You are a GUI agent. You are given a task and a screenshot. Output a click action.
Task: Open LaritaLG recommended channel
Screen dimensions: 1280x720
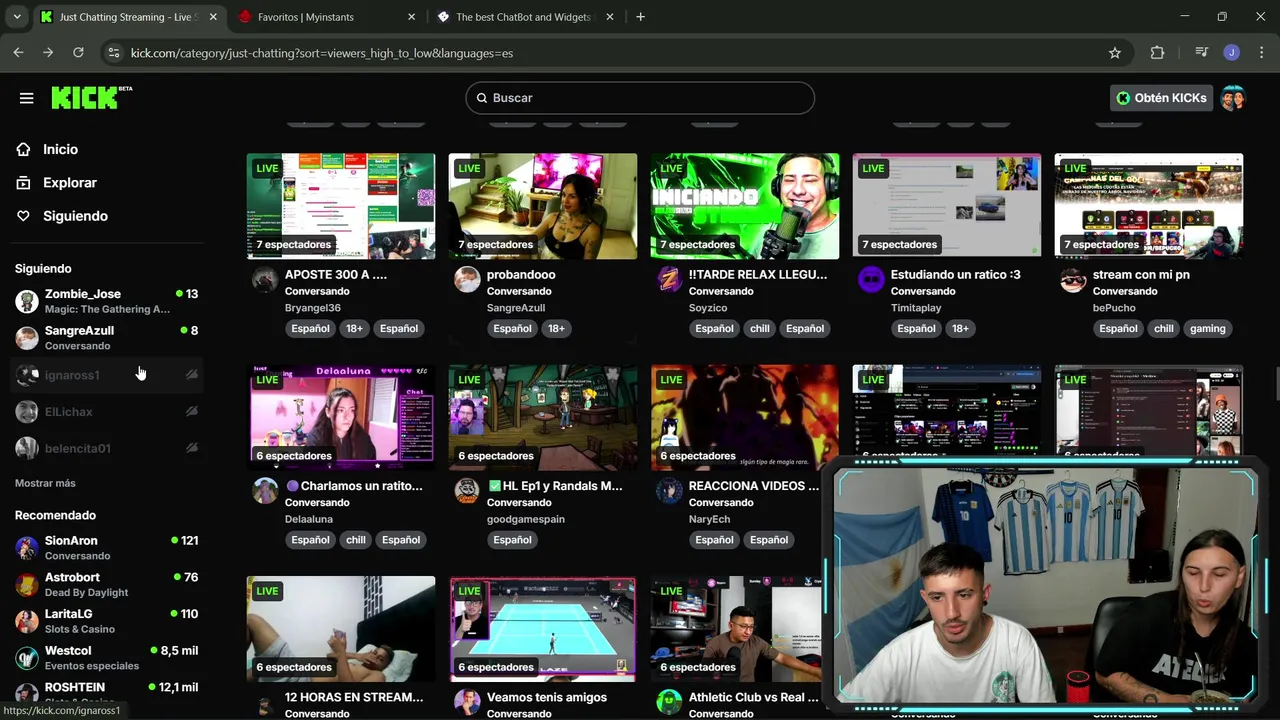tap(106, 621)
